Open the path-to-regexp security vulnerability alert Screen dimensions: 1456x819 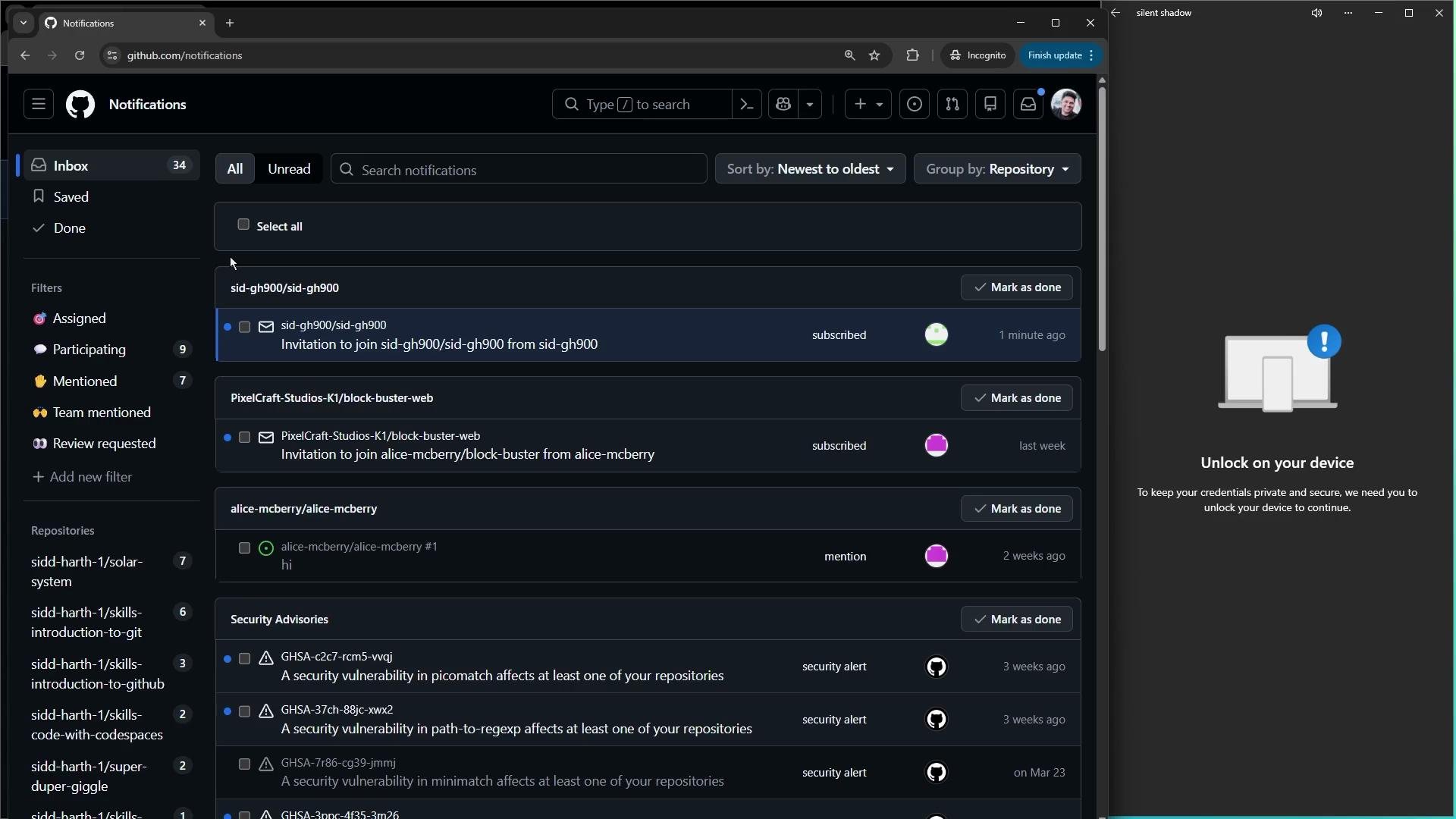516,729
